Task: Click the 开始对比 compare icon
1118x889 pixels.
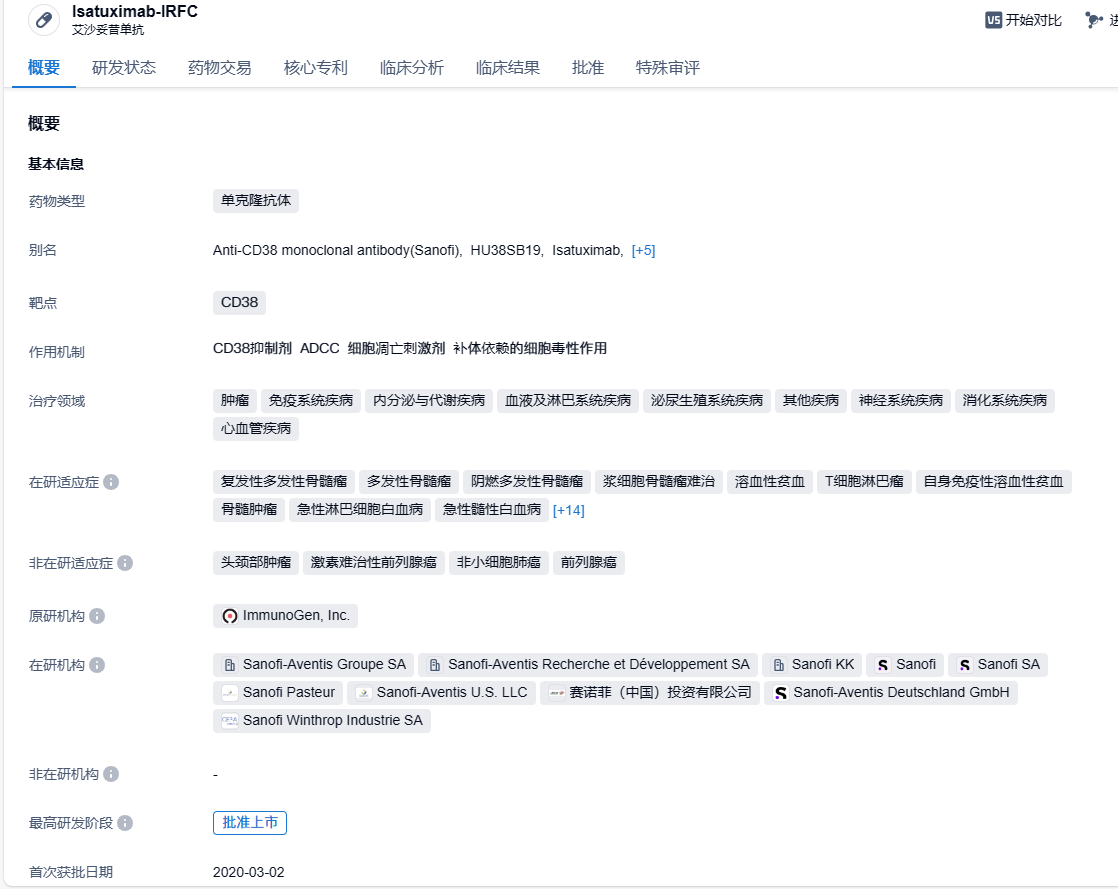Action: click(993, 20)
